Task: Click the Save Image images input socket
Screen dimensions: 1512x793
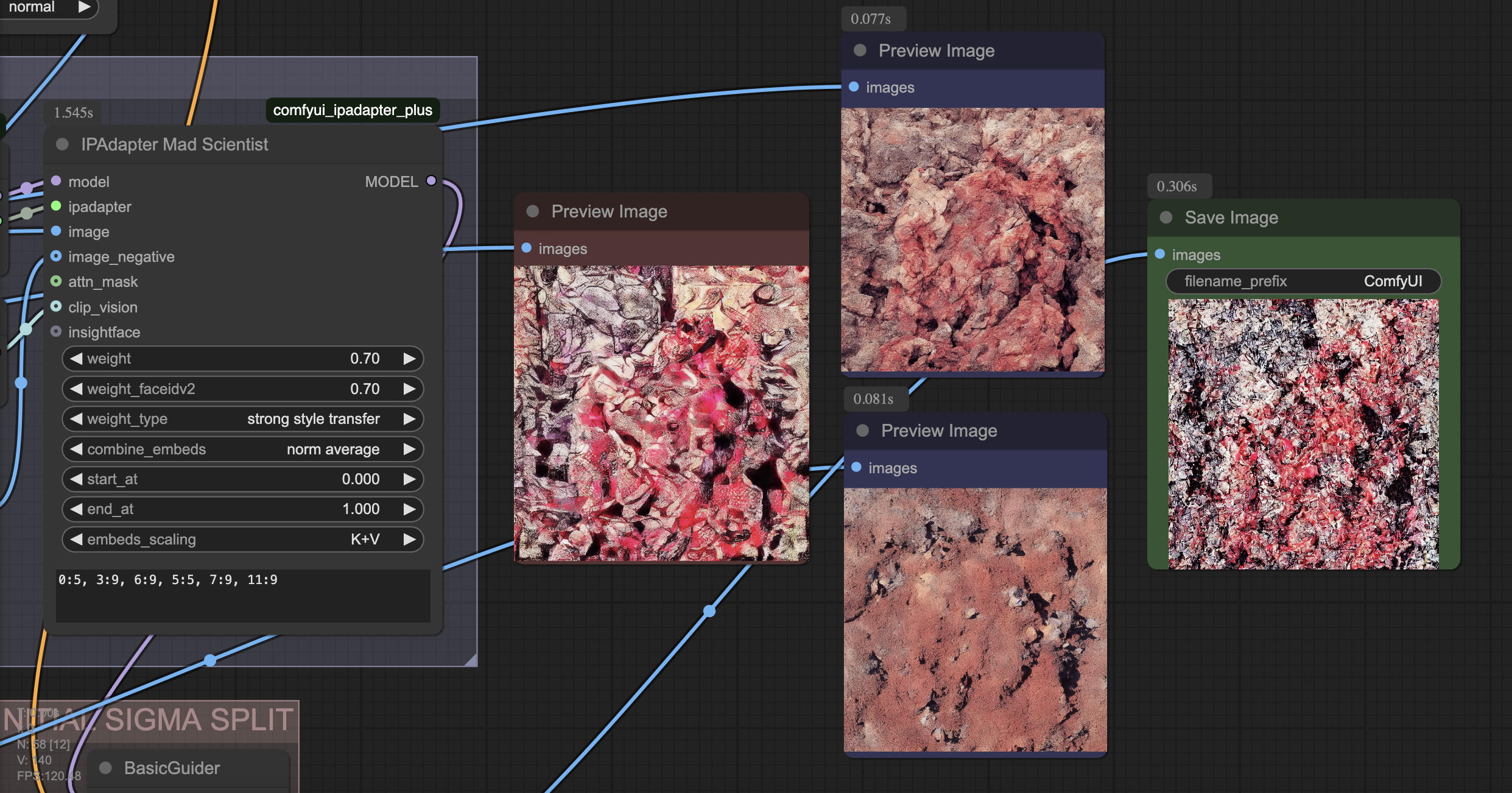Action: coord(1160,254)
